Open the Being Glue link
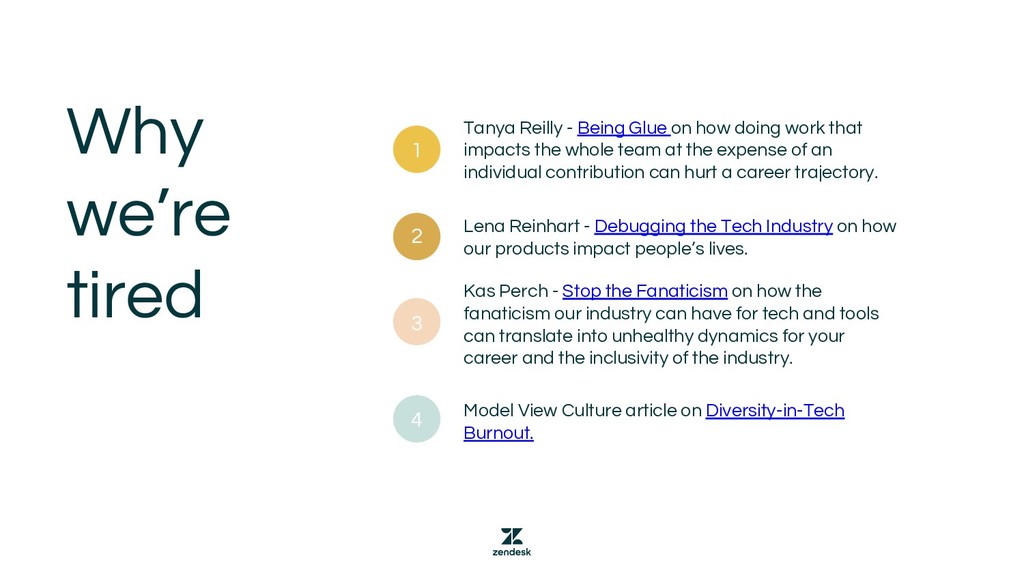Image resolution: width=1024 pixels, height=576 pixels. 624,127
